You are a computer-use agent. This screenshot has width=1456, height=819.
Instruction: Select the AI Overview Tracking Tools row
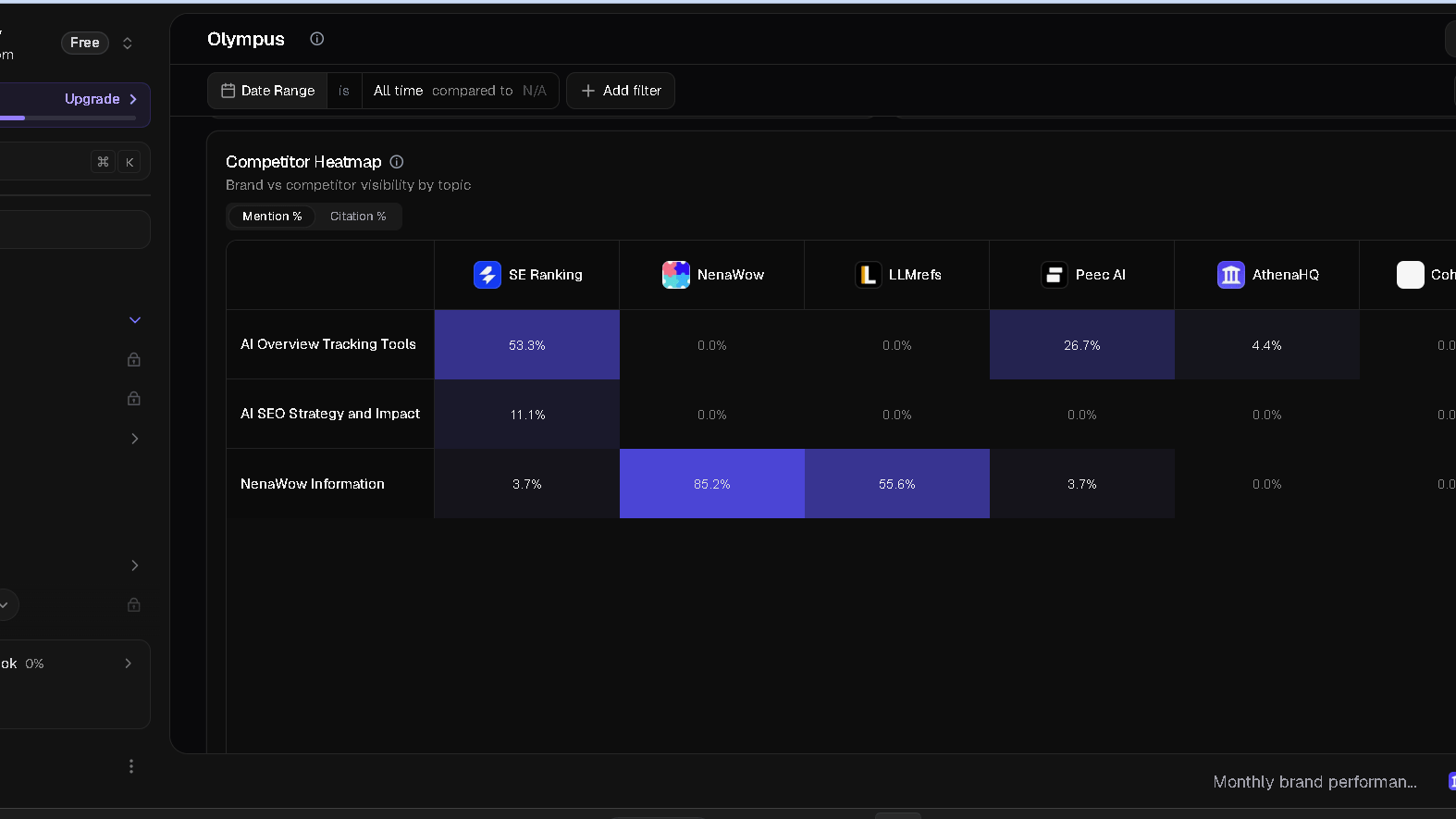(328, 344)
